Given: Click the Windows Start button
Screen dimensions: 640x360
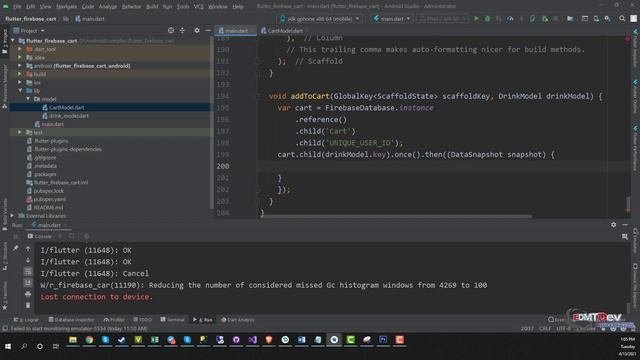Looking at the screenshot, I should [8, 346].
